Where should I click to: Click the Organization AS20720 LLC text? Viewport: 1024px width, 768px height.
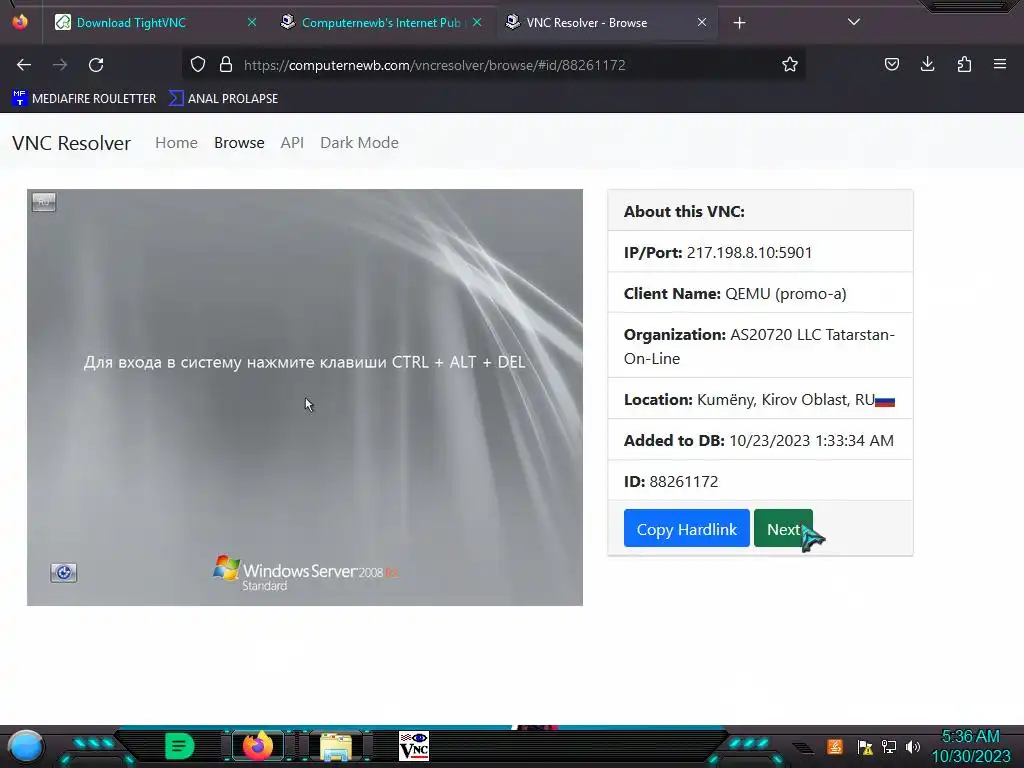pyautogui.click(x=759, y=346)
